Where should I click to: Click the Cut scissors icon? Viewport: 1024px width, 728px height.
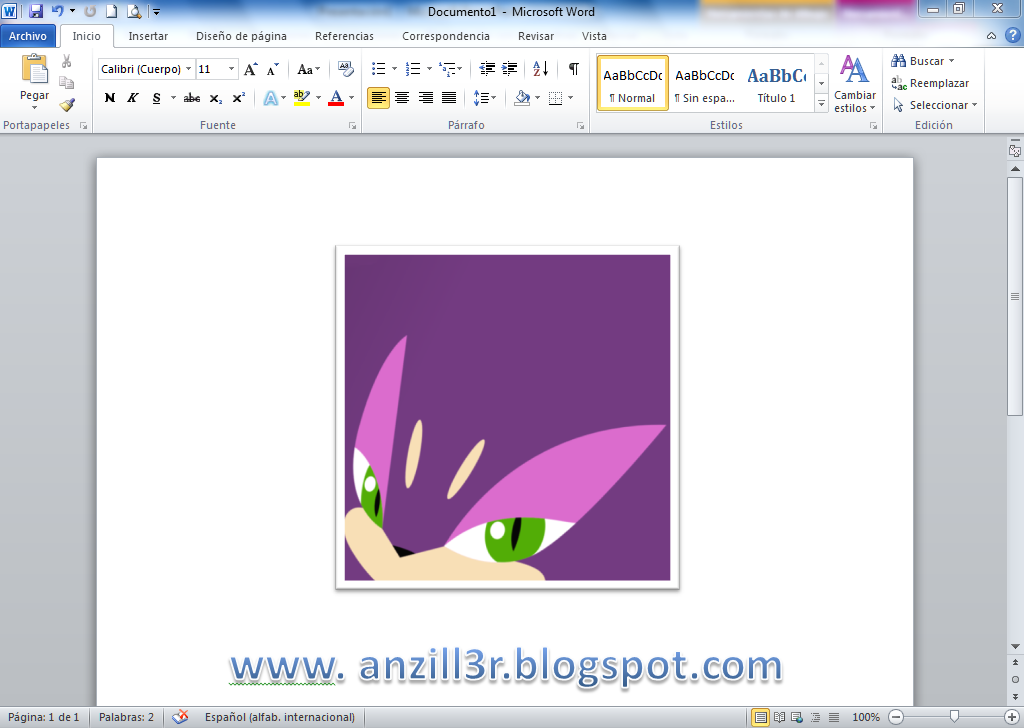[x=66, y=61]
